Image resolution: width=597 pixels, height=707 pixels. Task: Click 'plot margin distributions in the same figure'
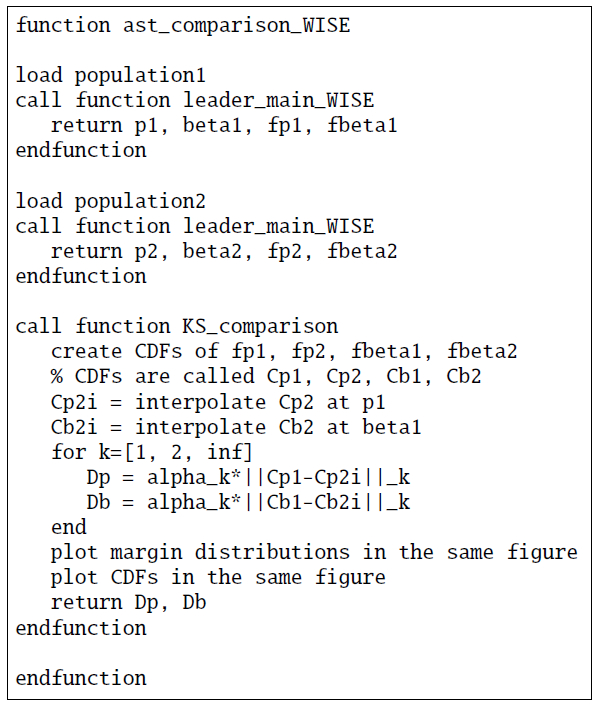314,553
